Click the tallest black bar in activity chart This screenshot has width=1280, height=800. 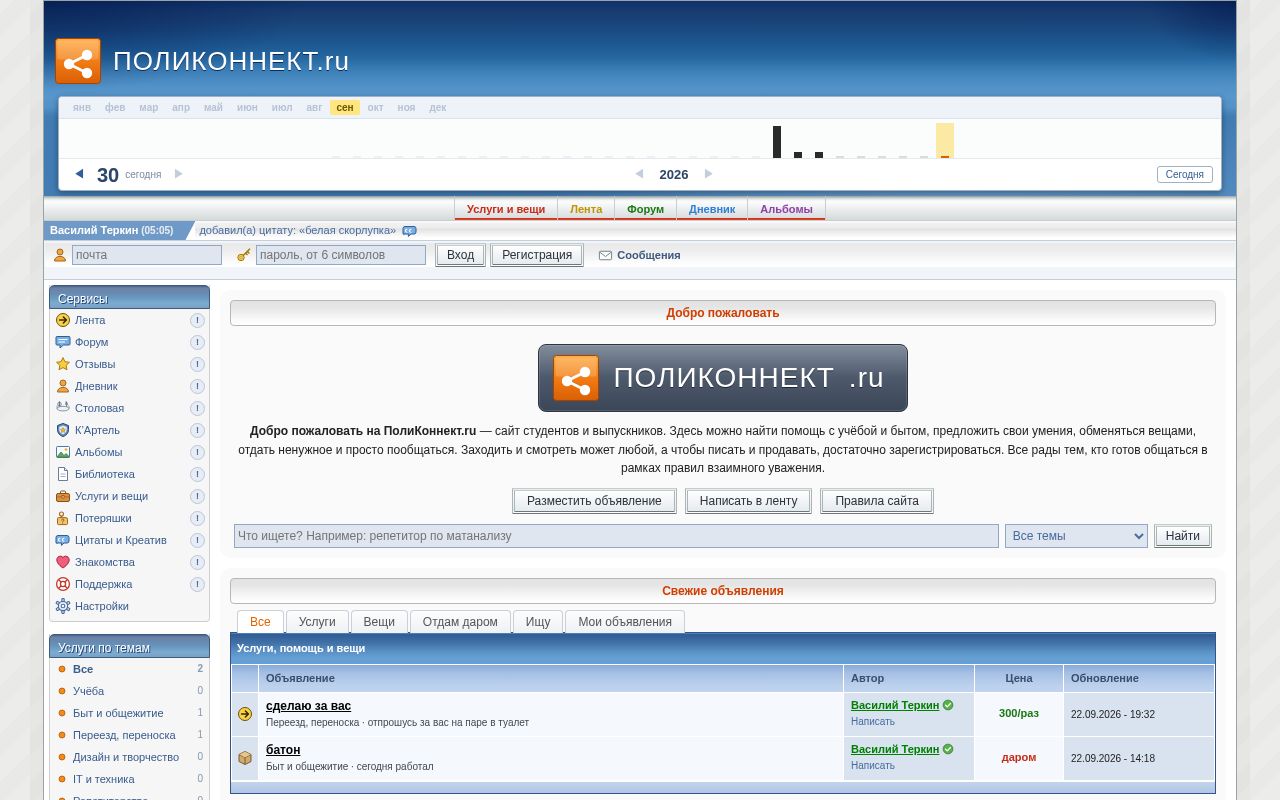click(777, 142)
